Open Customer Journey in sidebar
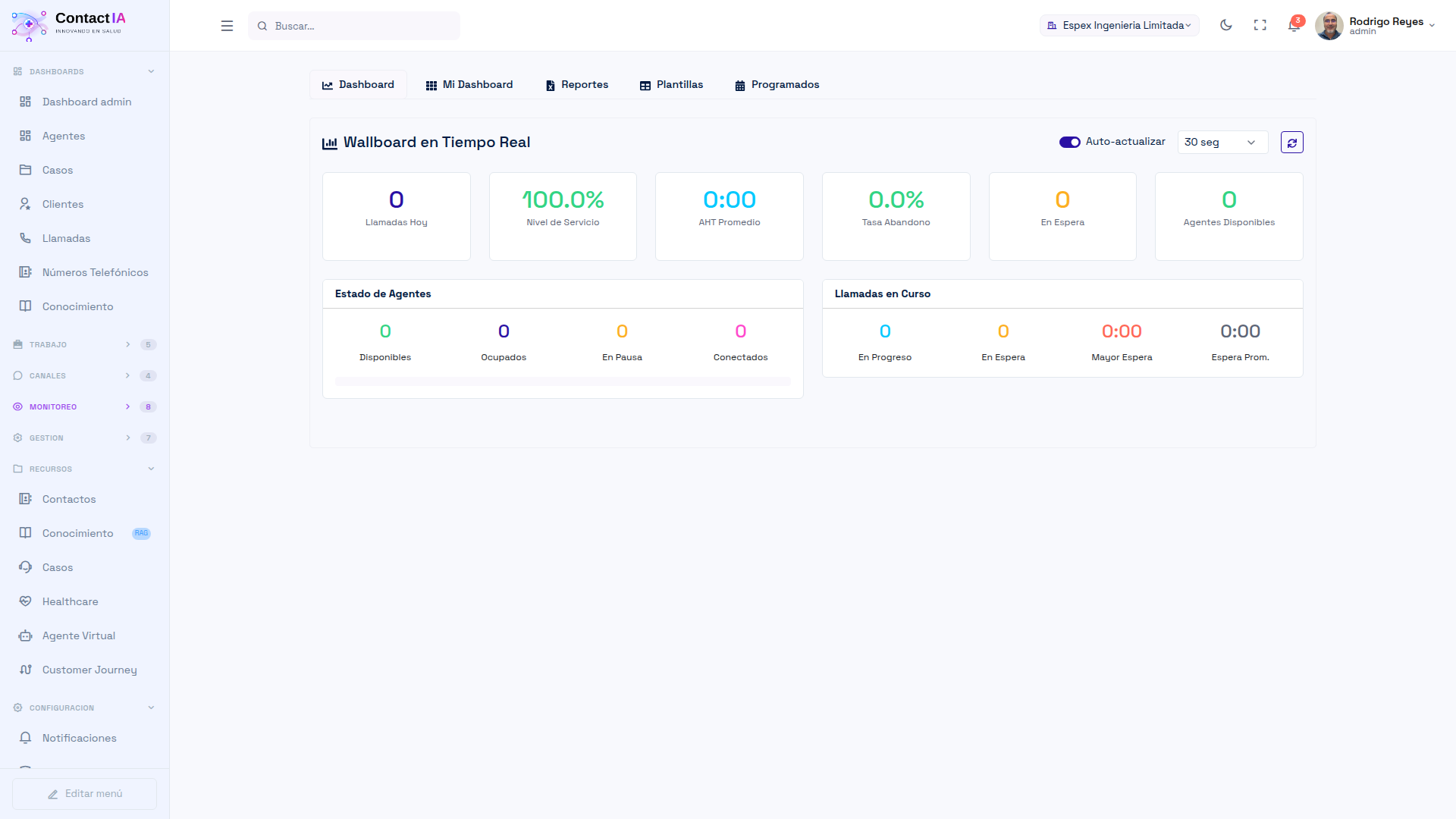Image resolution: width=1456 pixels, height=819 pixels. [x=89, y=670]
